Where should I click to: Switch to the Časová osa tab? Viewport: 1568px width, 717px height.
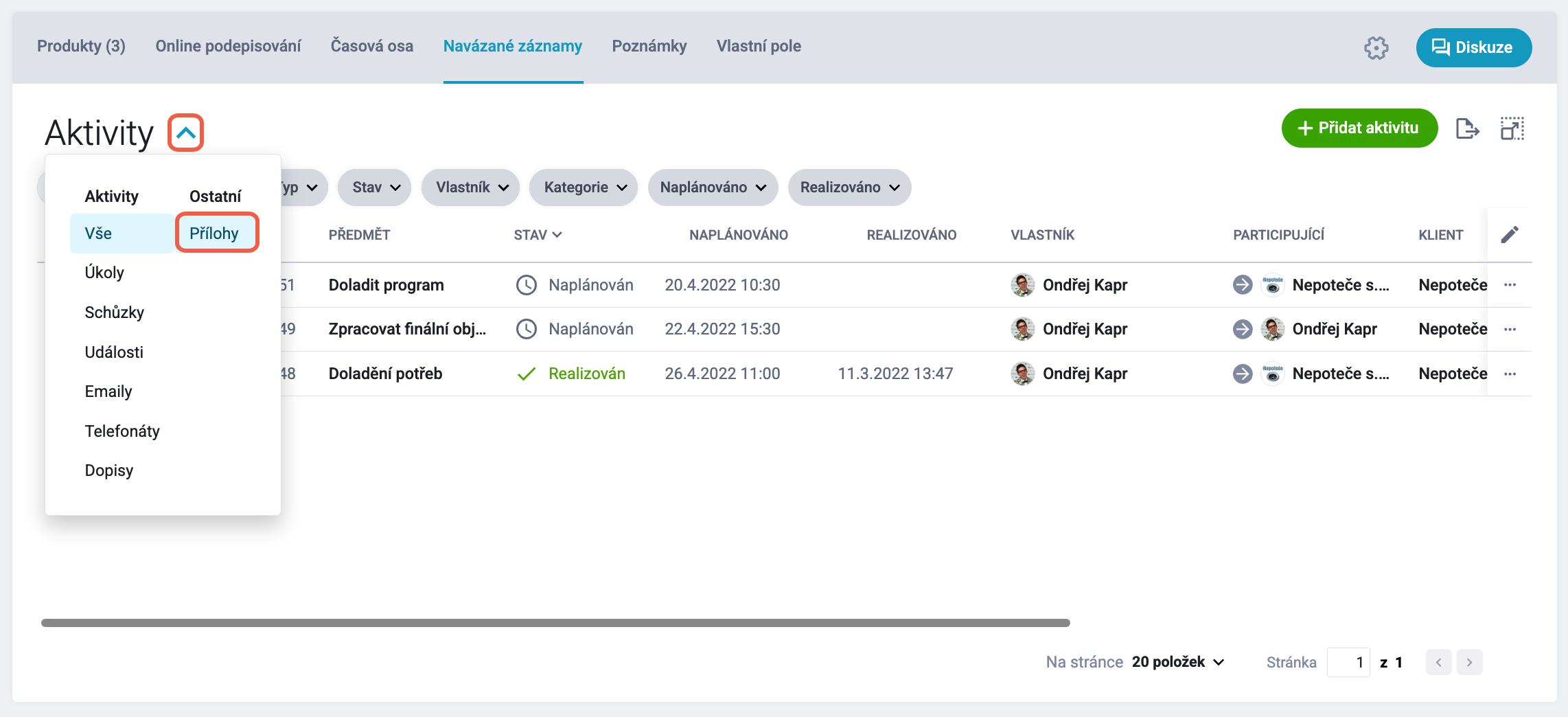pos(372,46)
